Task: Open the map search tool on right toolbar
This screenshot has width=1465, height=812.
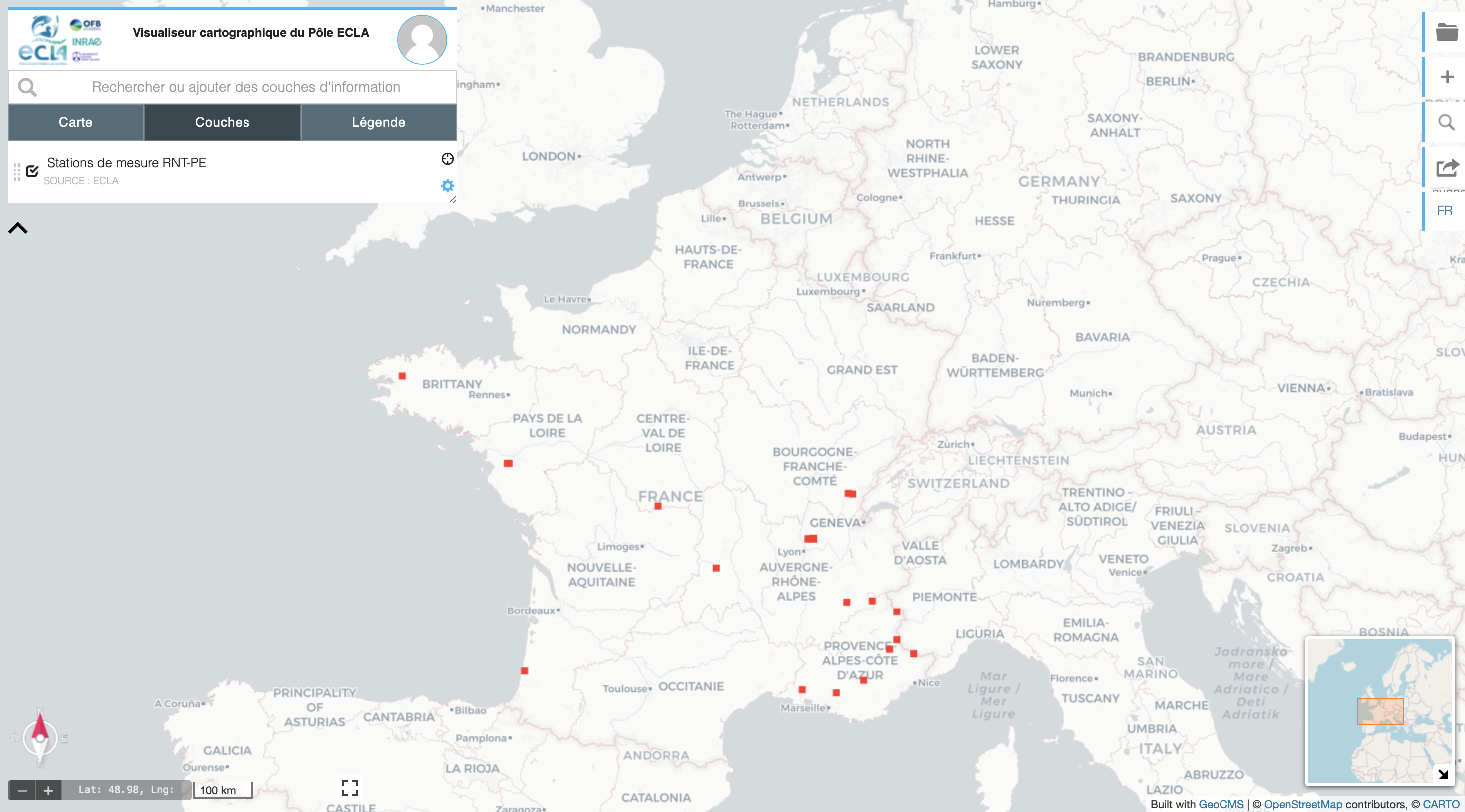Action: 1446,122
